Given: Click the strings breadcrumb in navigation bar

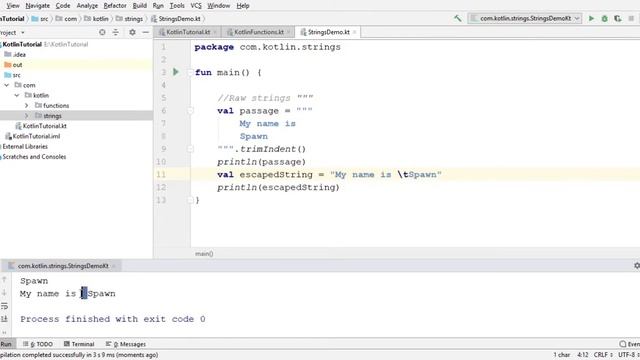Looking at the screenshot, I should point(129,19).
